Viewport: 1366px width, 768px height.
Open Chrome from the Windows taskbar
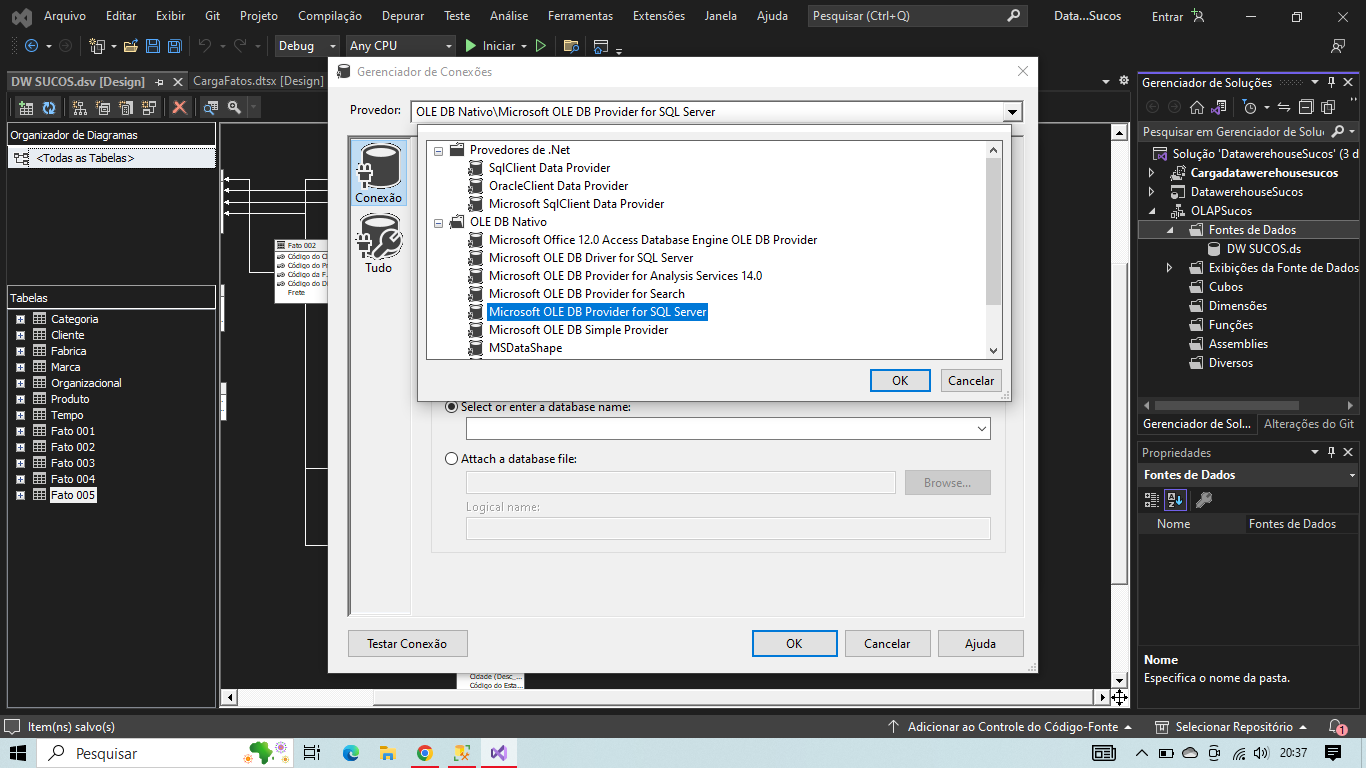tap(425, 753)
